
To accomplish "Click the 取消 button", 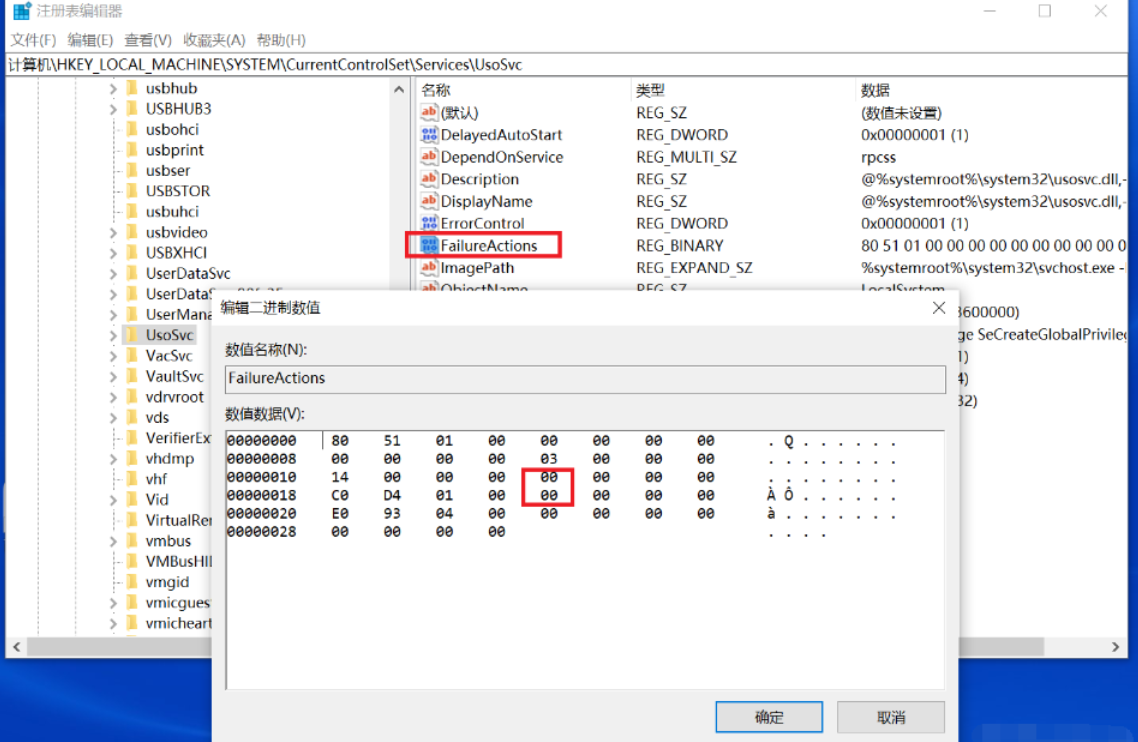I will (x=890, y=717).
